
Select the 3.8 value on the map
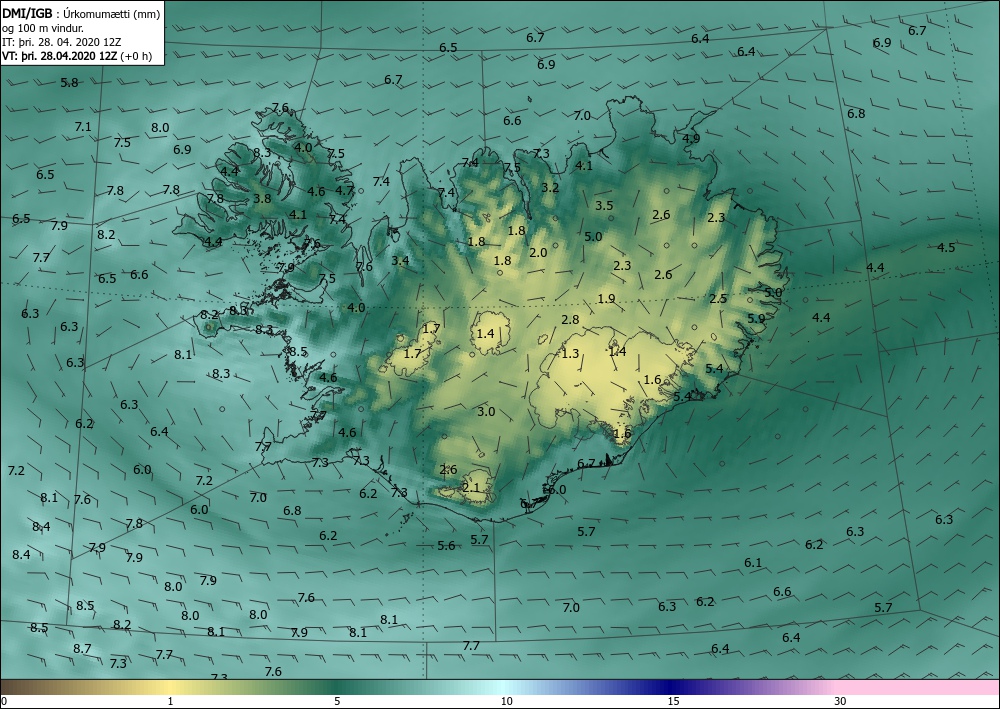[262, 198]
